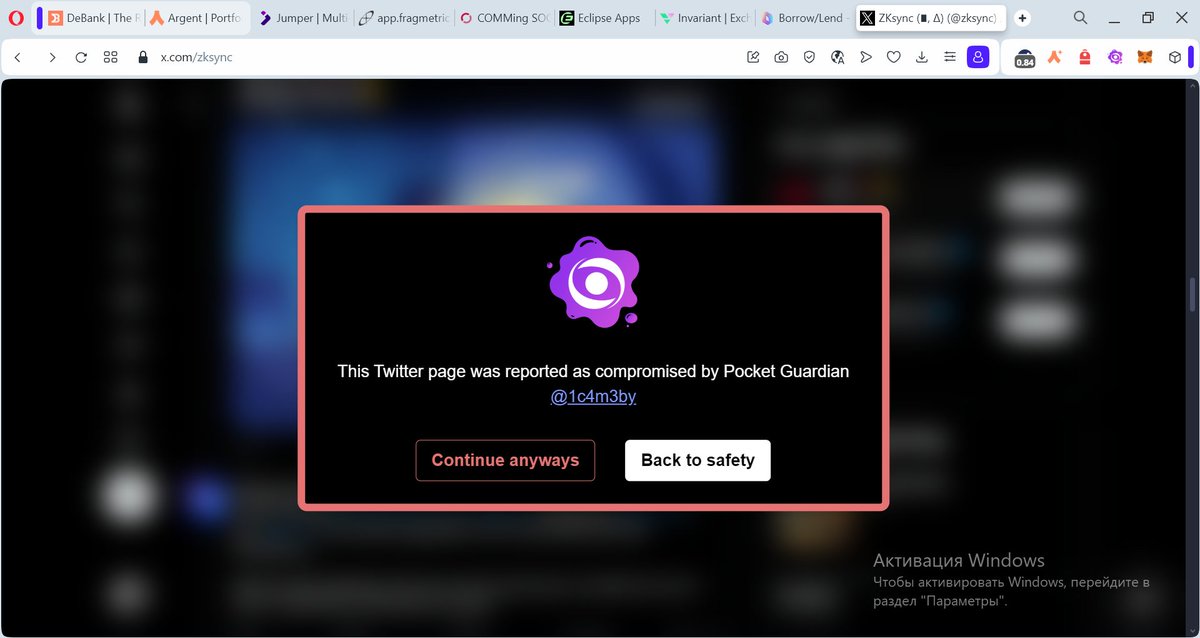Click the send/flow arrow icon

coord(866,58)
